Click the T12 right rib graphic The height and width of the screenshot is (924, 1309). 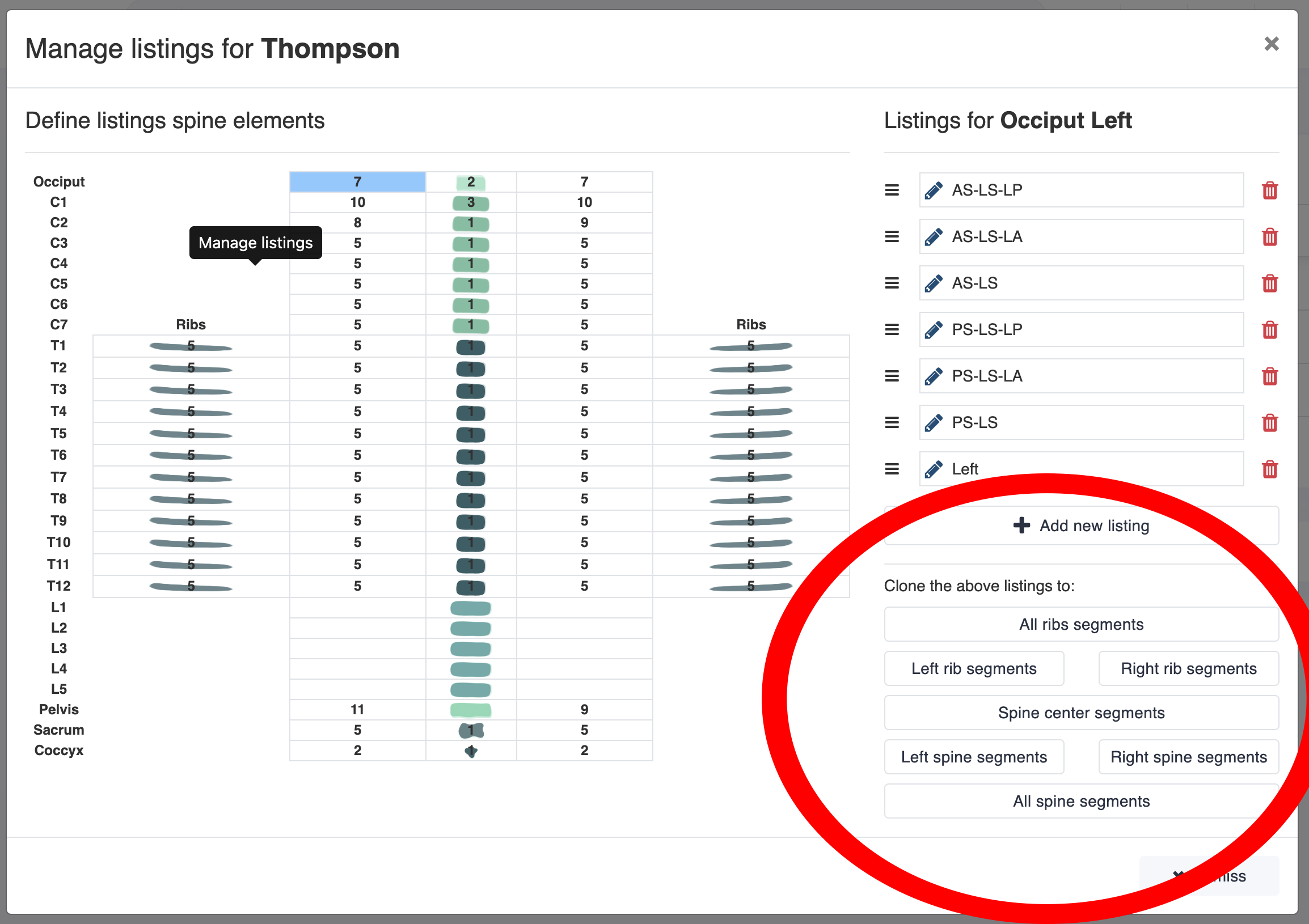(751, 586)
